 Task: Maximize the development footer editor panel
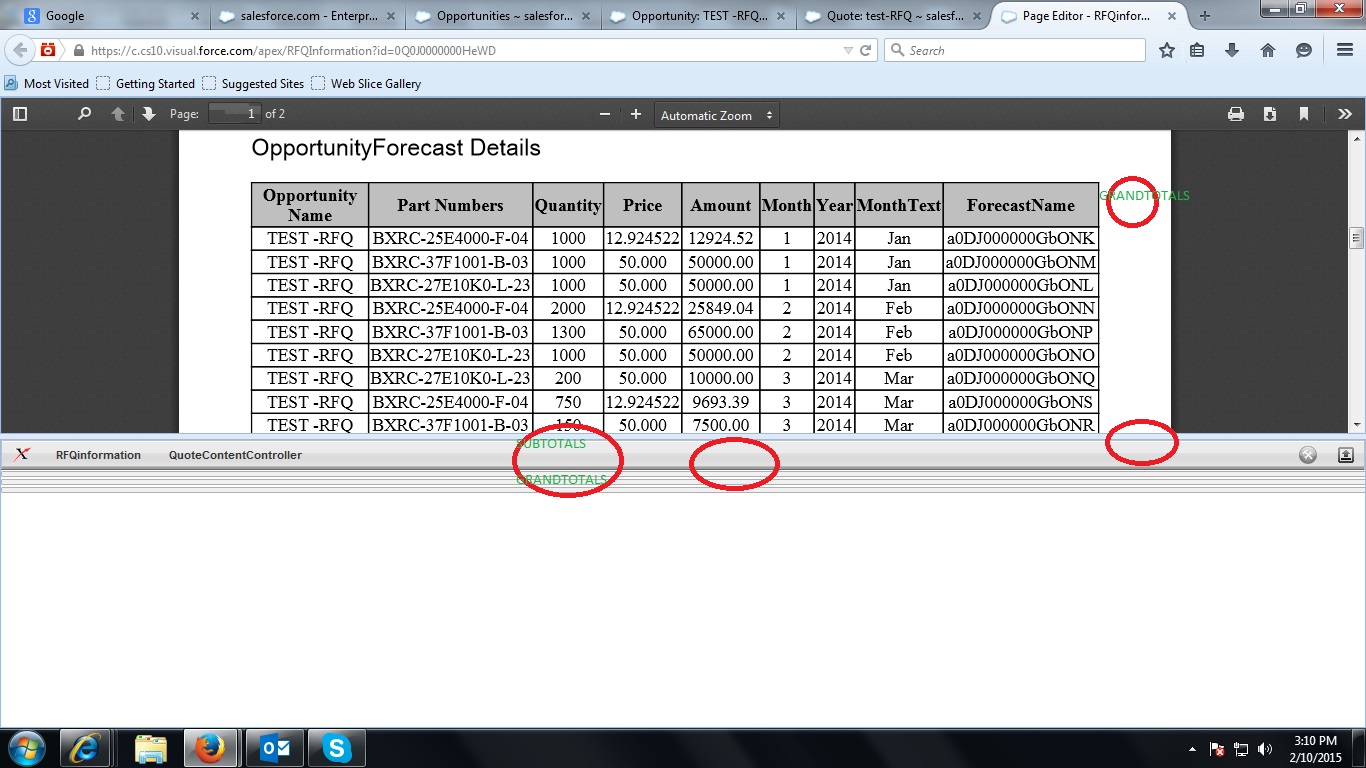pos(1346,455)
